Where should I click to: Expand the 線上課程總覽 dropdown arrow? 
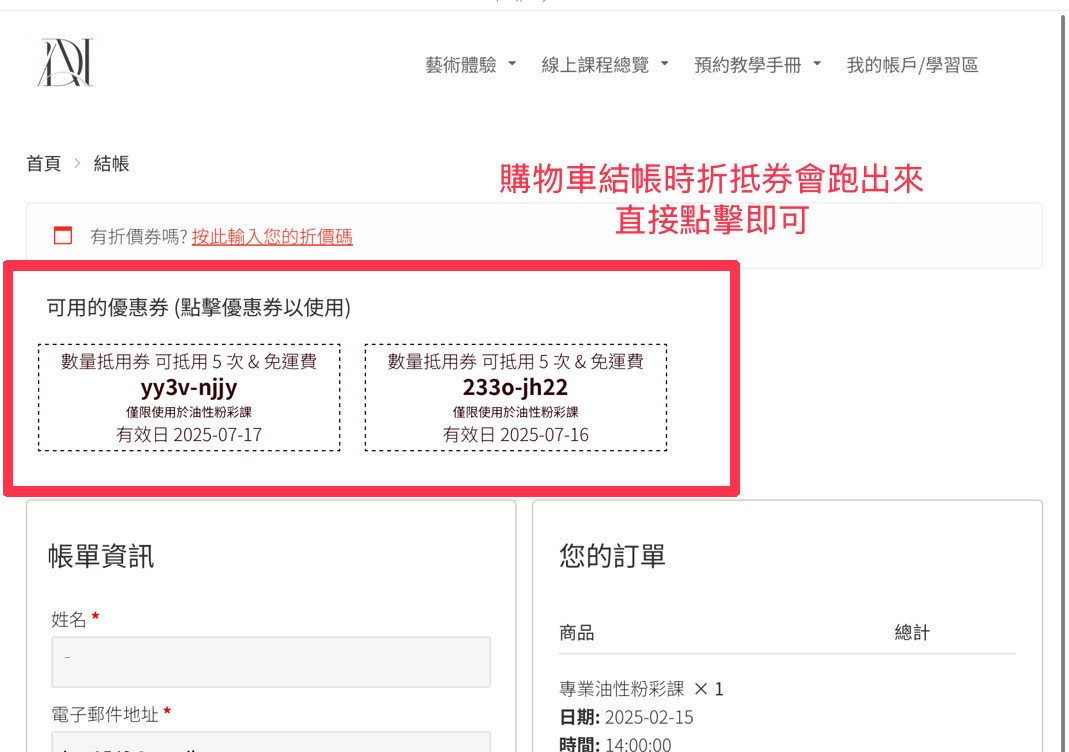[x=665, y=65]
